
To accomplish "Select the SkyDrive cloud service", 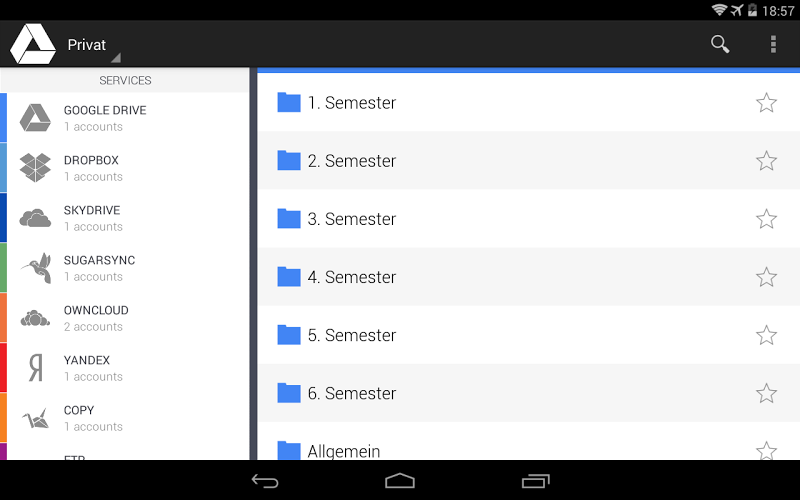I will pos(124,218).
